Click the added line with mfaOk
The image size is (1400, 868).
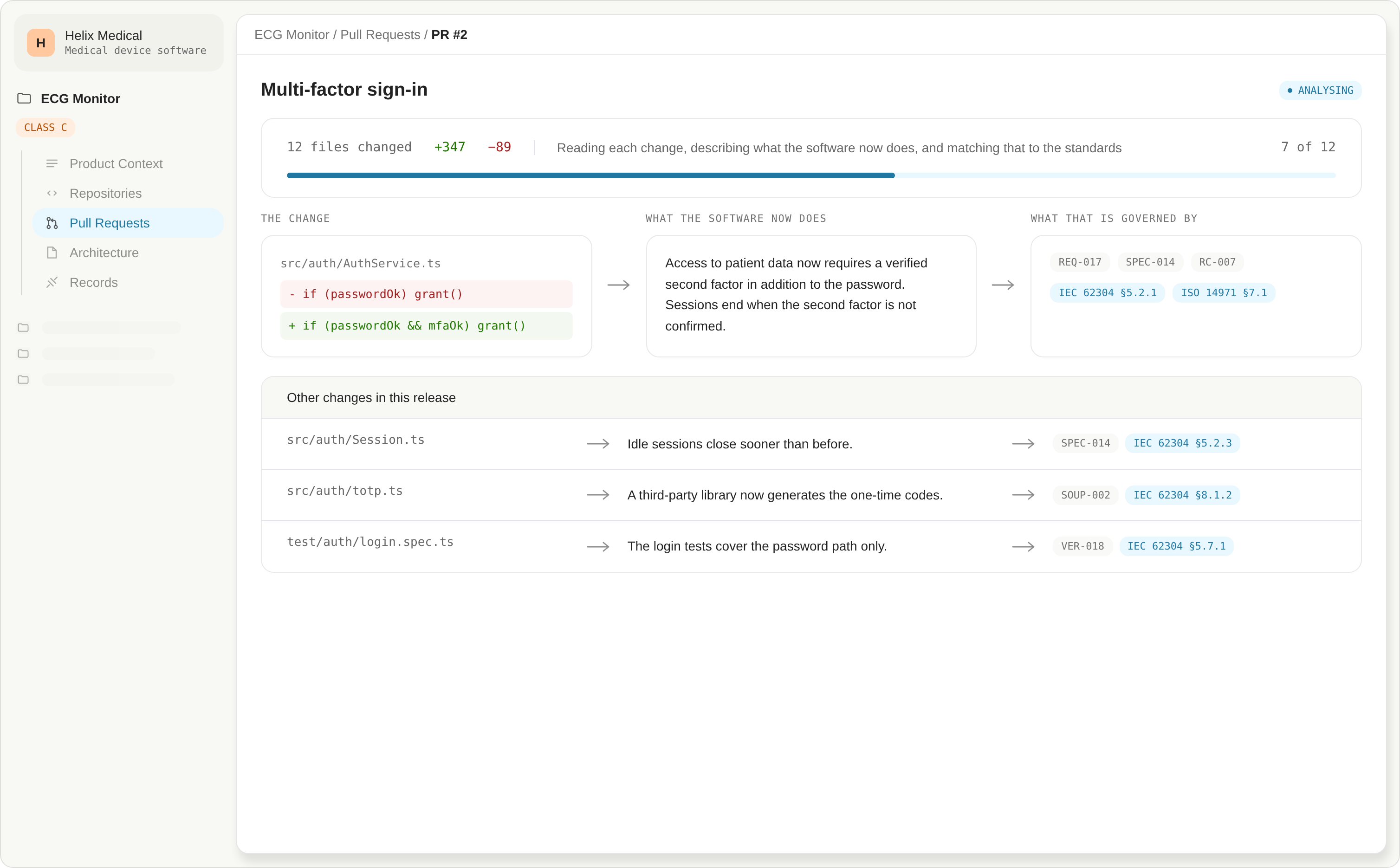pyautogui.click(x=426, y=325)
